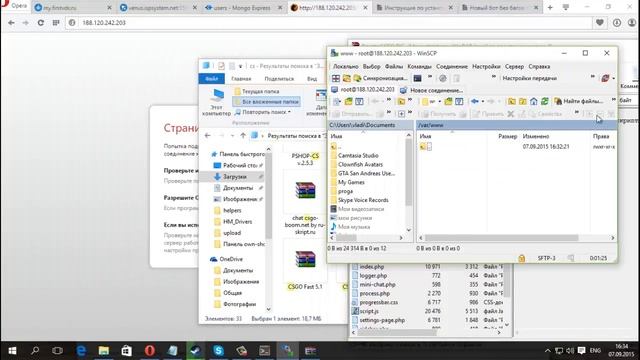Click remote parent directory folder icon
This screenshot has height=360, width=640.
(x=511, y=101)
